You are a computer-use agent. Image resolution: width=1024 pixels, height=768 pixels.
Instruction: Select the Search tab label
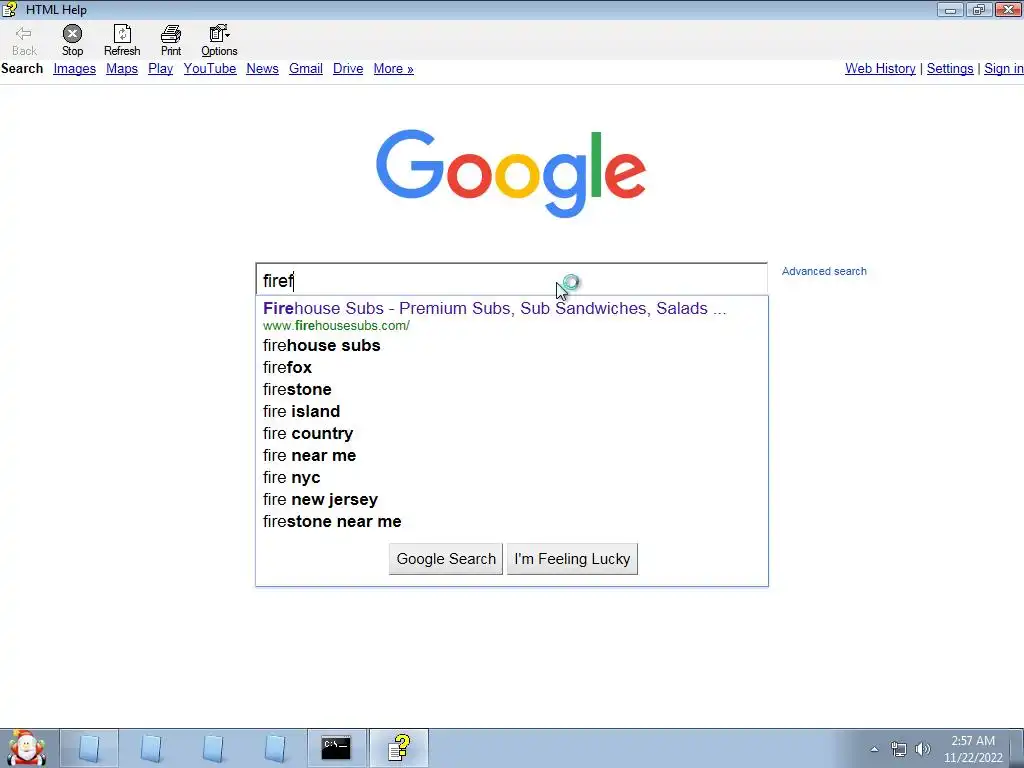[x=22, y=69]
